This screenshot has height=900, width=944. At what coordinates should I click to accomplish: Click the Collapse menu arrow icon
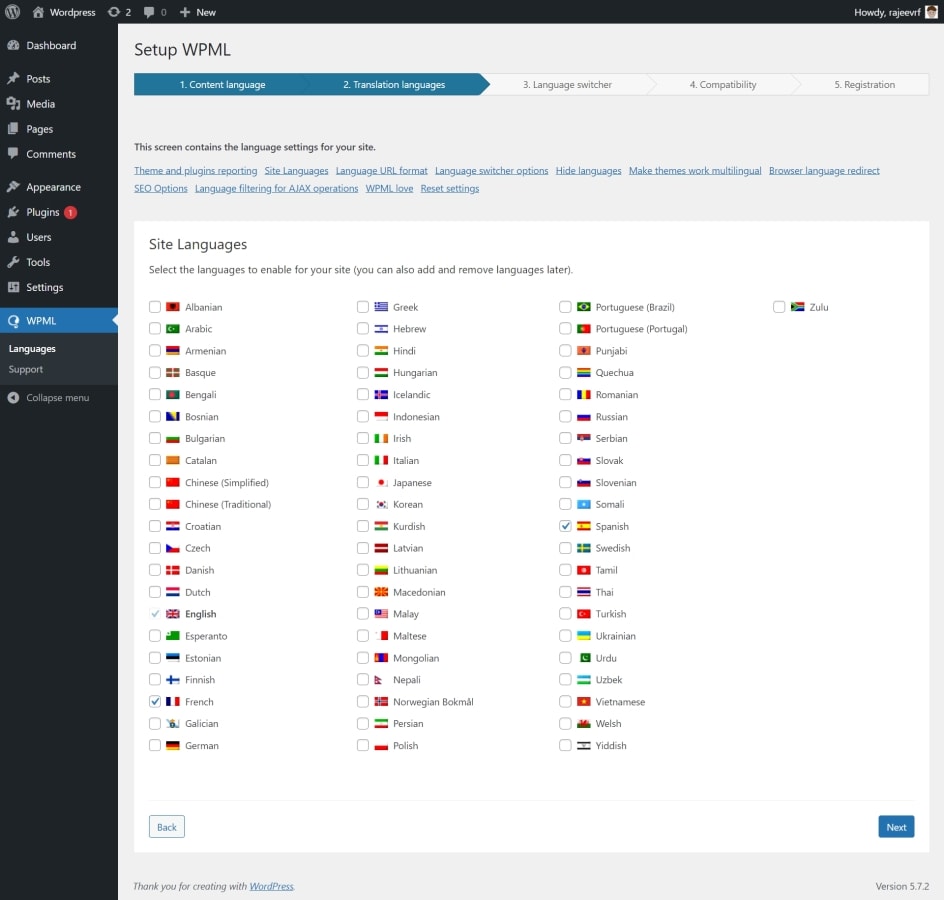coord(13,397)
